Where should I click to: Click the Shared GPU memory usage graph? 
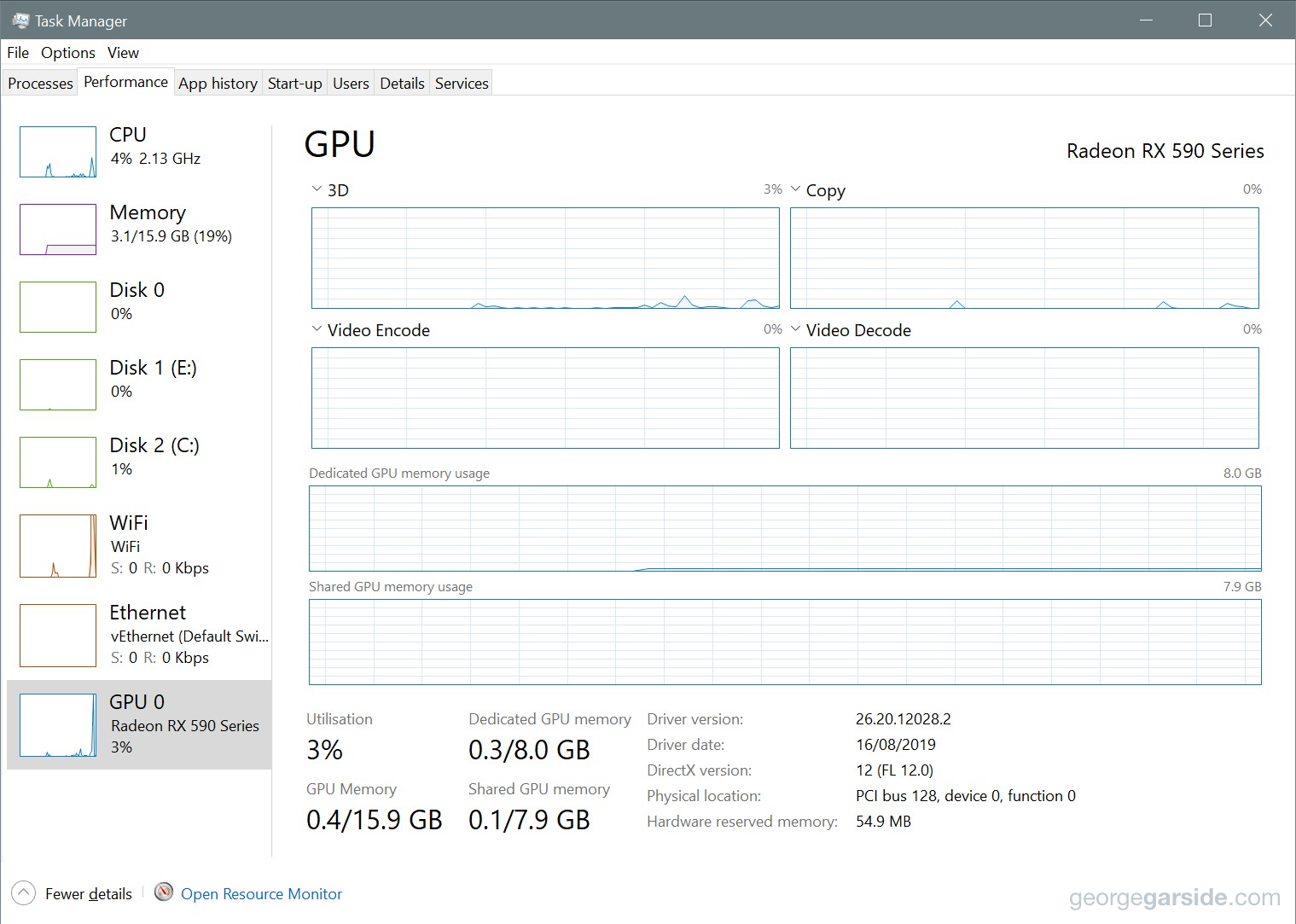pos(785,642)
